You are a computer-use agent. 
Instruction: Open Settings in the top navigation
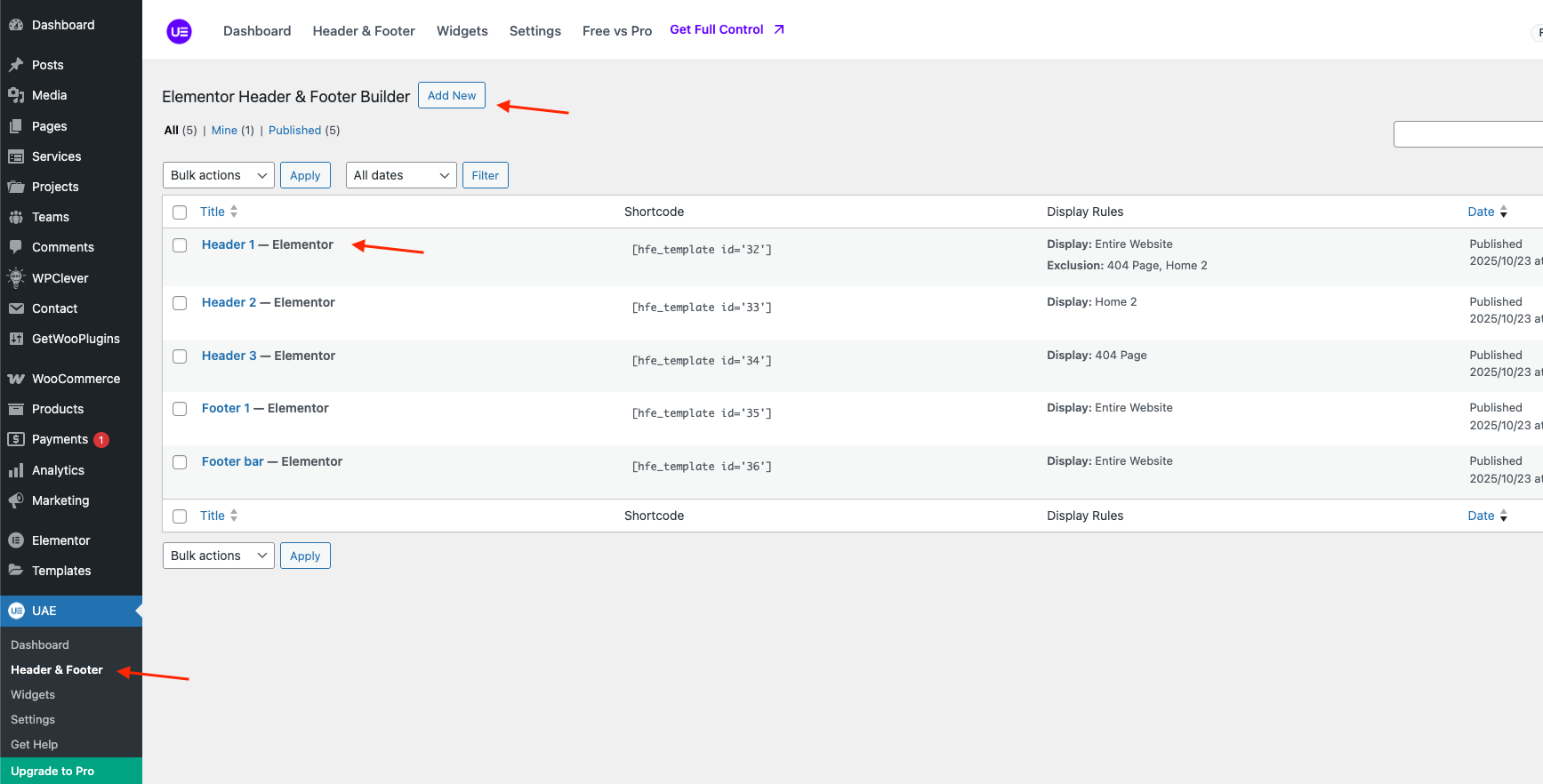534,31
